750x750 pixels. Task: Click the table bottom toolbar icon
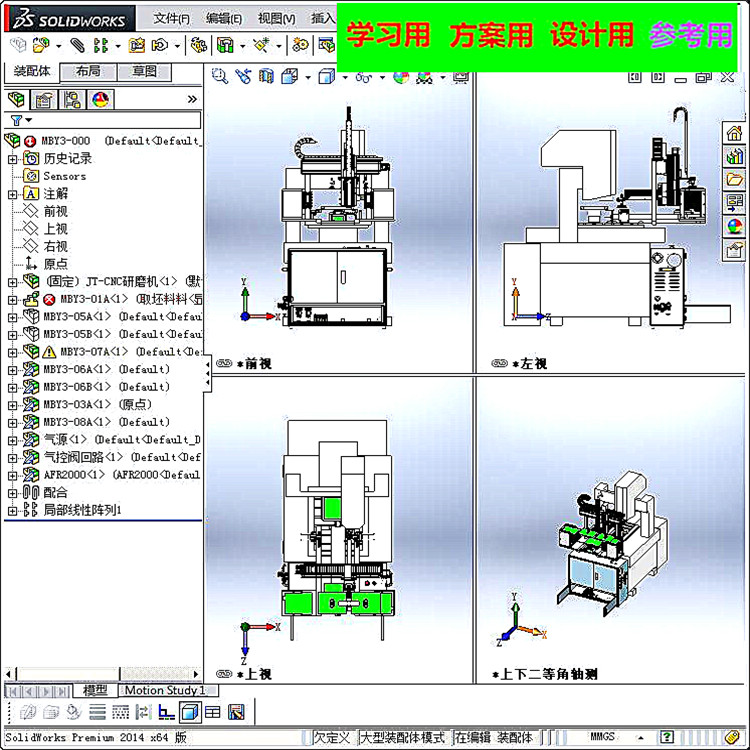coord(213,713)
